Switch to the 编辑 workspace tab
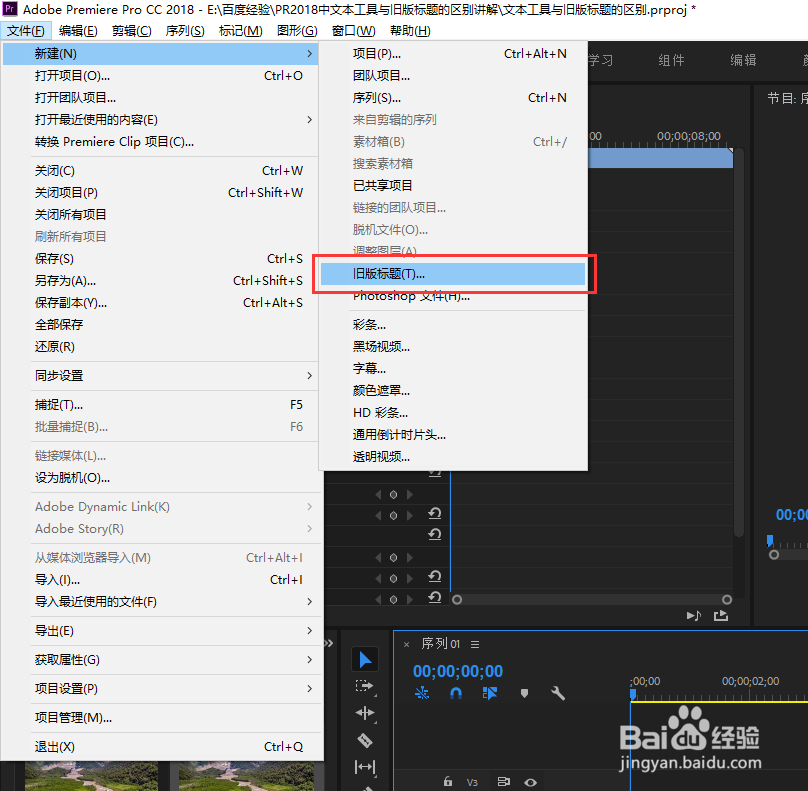The width and height of the screenshot is (808, 791). tap(743, 60)
